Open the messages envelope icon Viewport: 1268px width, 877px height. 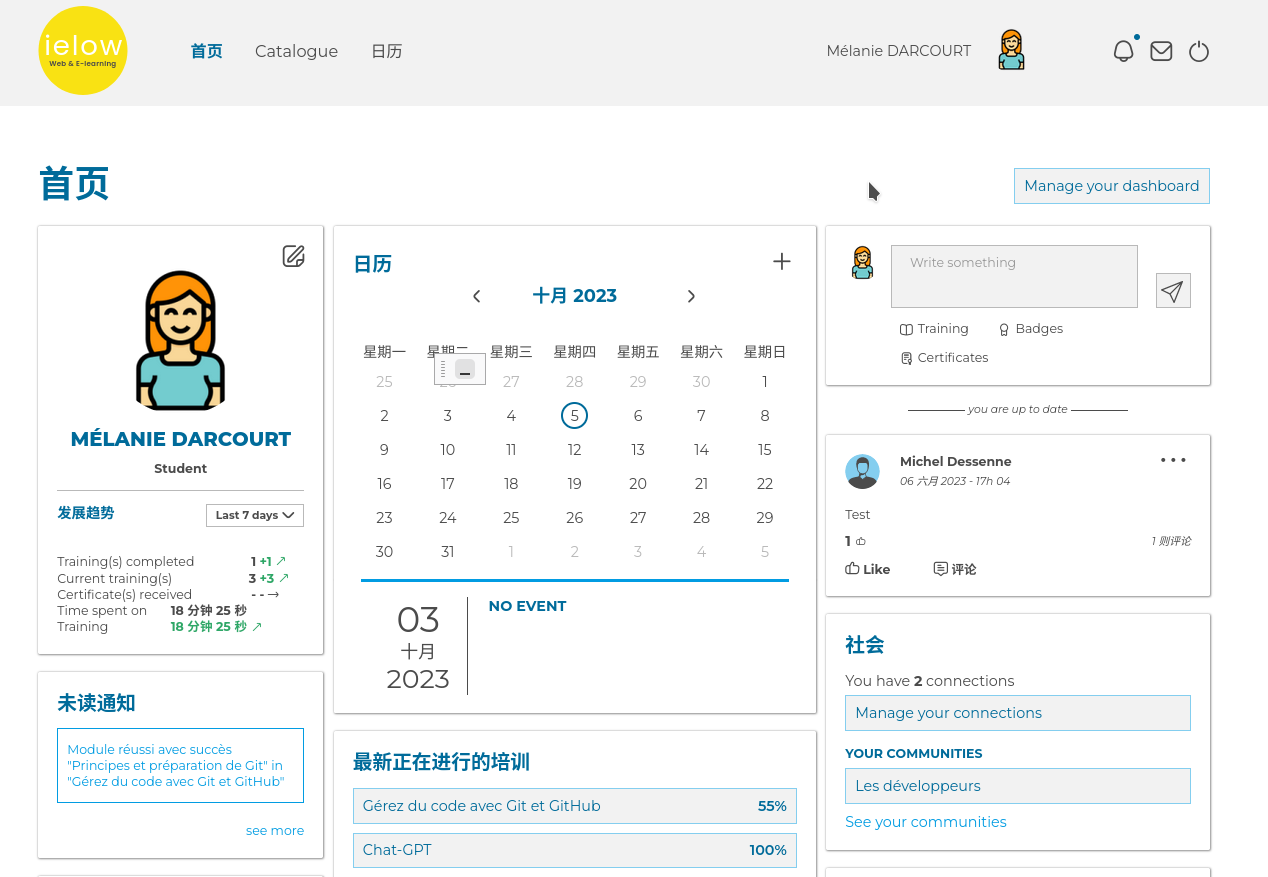[1161, 51]
